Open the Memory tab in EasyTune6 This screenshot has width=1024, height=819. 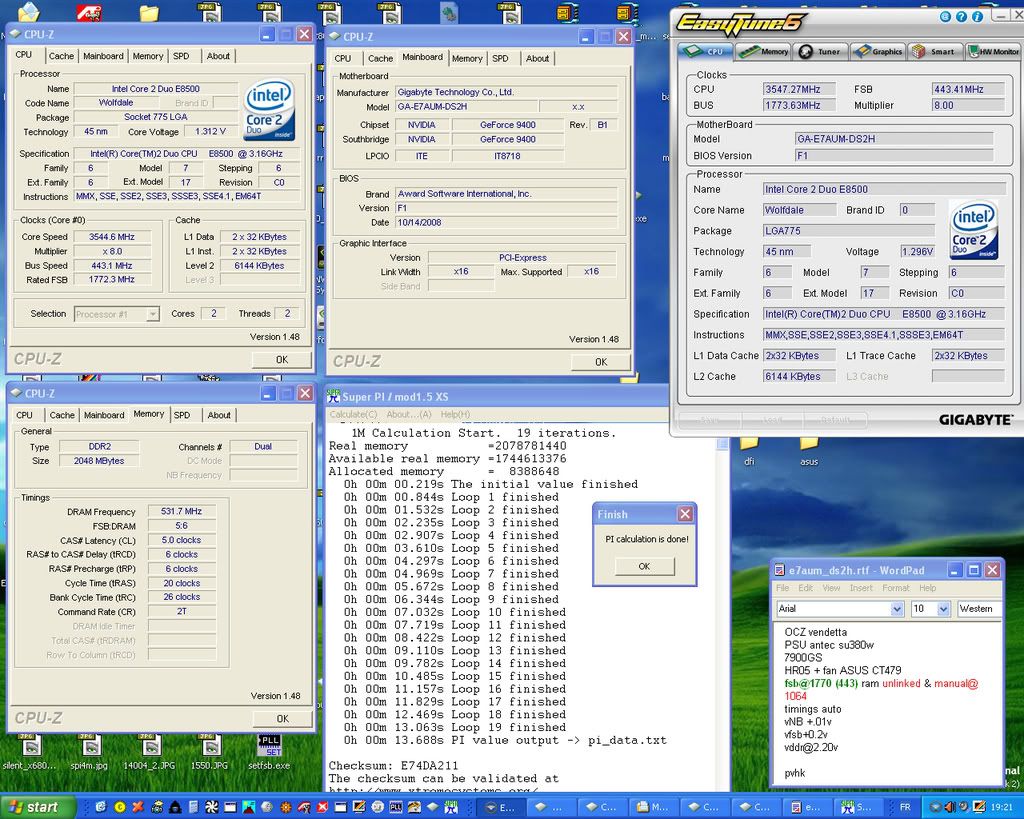coord(765,51)
